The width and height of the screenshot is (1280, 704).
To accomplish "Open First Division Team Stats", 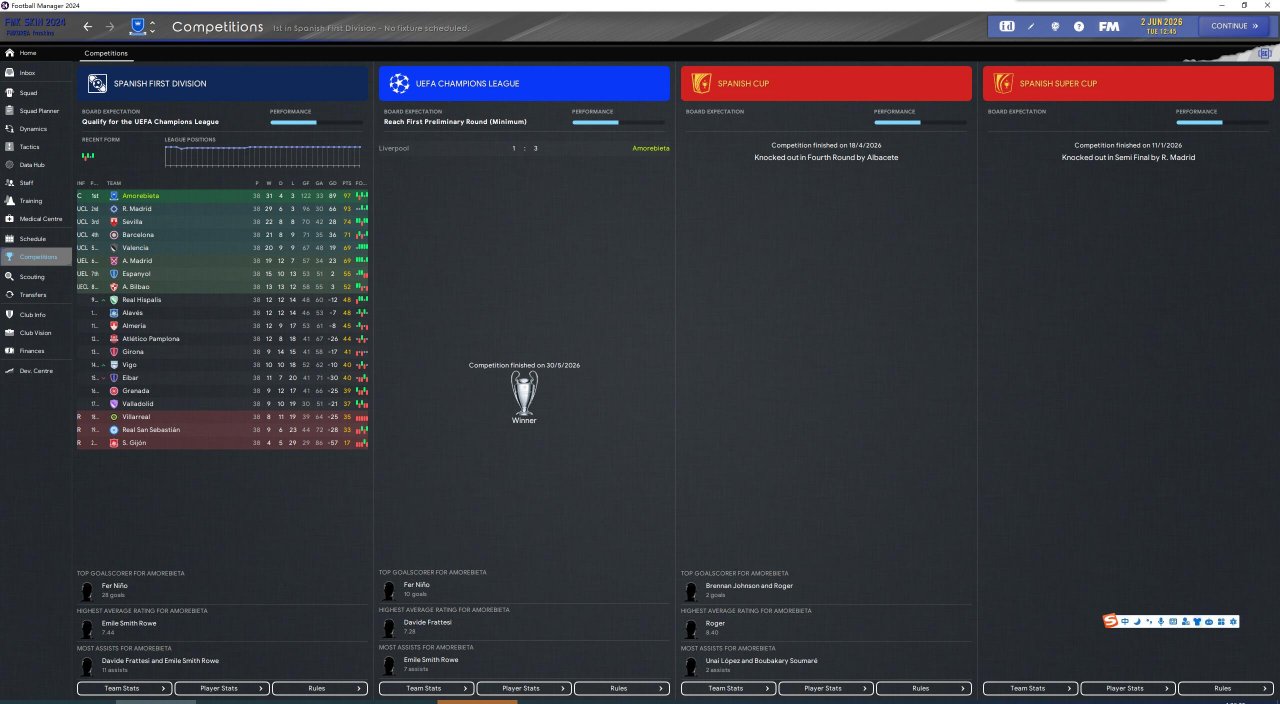I will point(125,688).
